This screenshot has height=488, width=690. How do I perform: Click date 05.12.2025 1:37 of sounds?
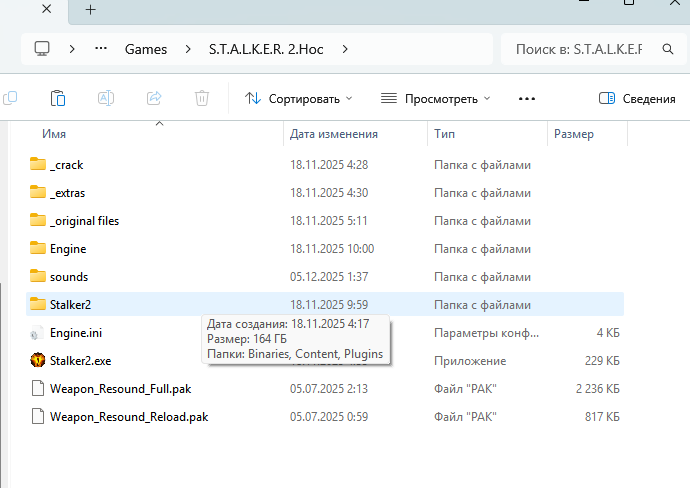click(x=329, y=277)
